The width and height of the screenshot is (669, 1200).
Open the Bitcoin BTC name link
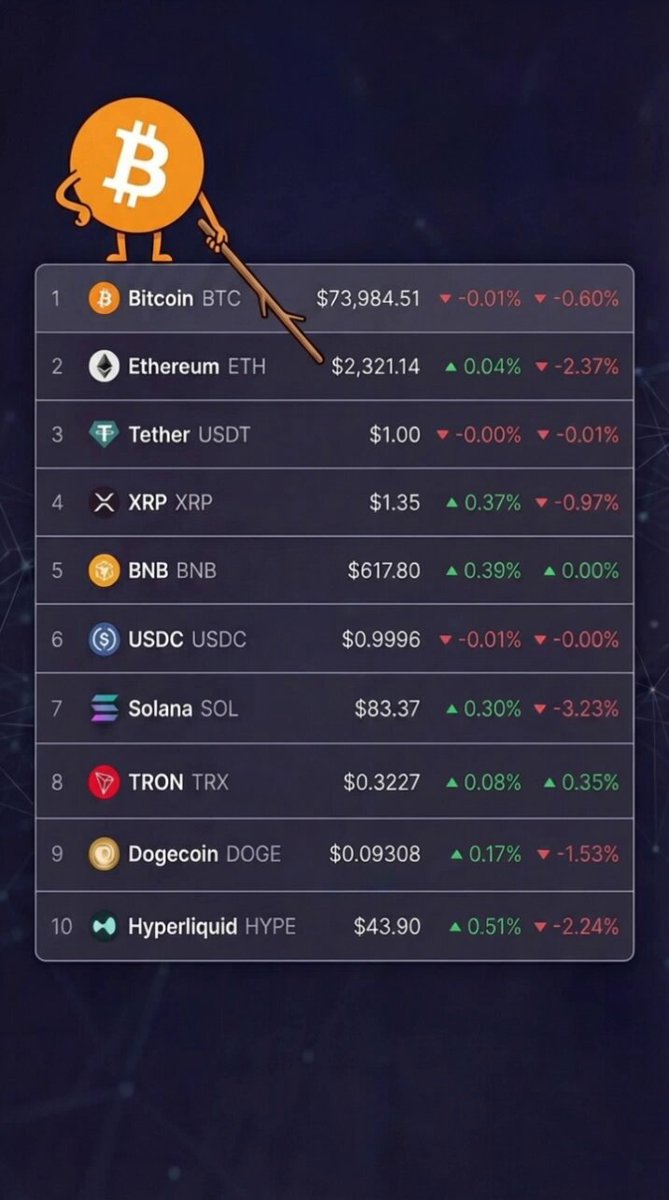pos(184,298)
